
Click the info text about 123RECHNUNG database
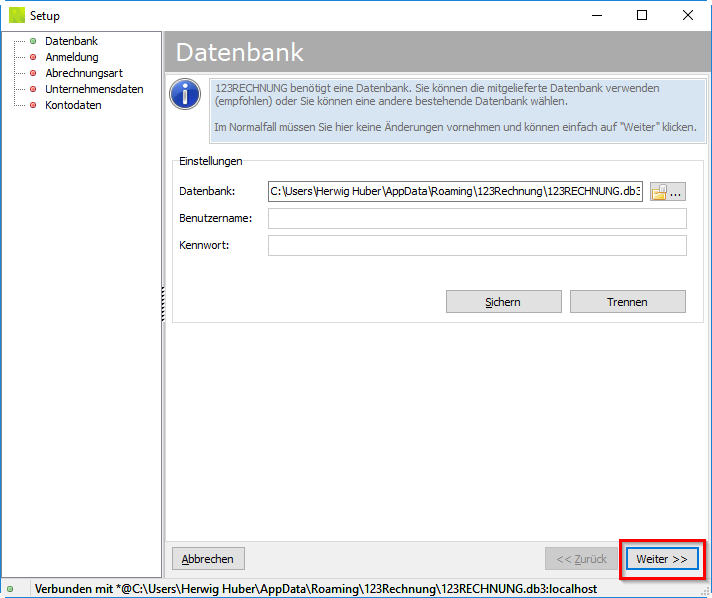tap(457, 111)
